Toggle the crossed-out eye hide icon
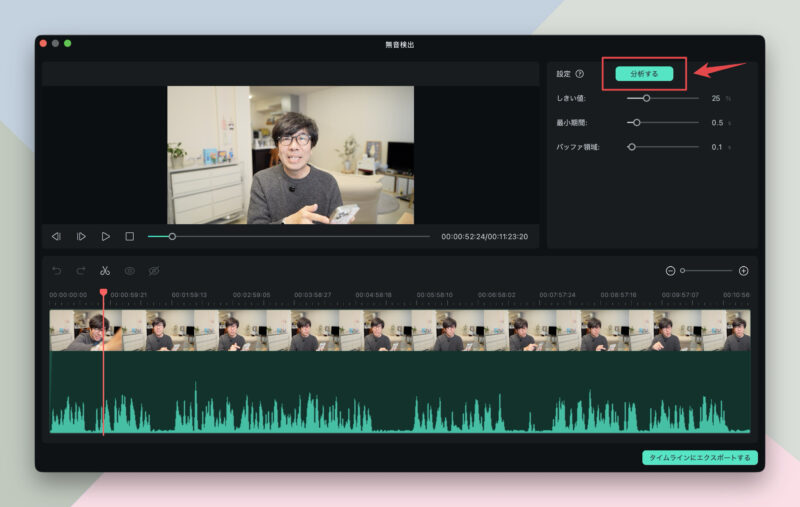This screenshot has height=507, width=800. click(154, 271)
